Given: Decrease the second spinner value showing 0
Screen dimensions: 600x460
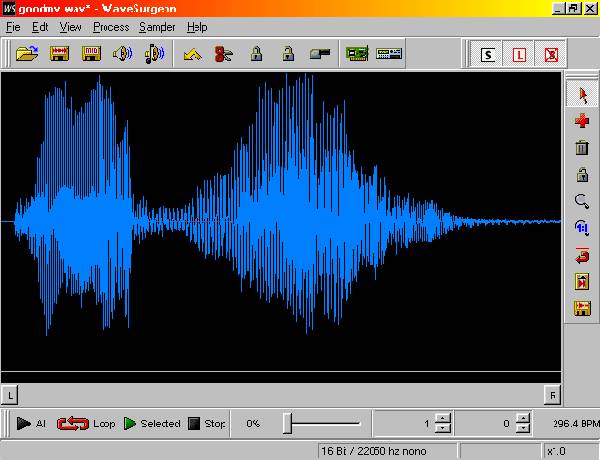Looking at the screenshot, I should point(523,429).
